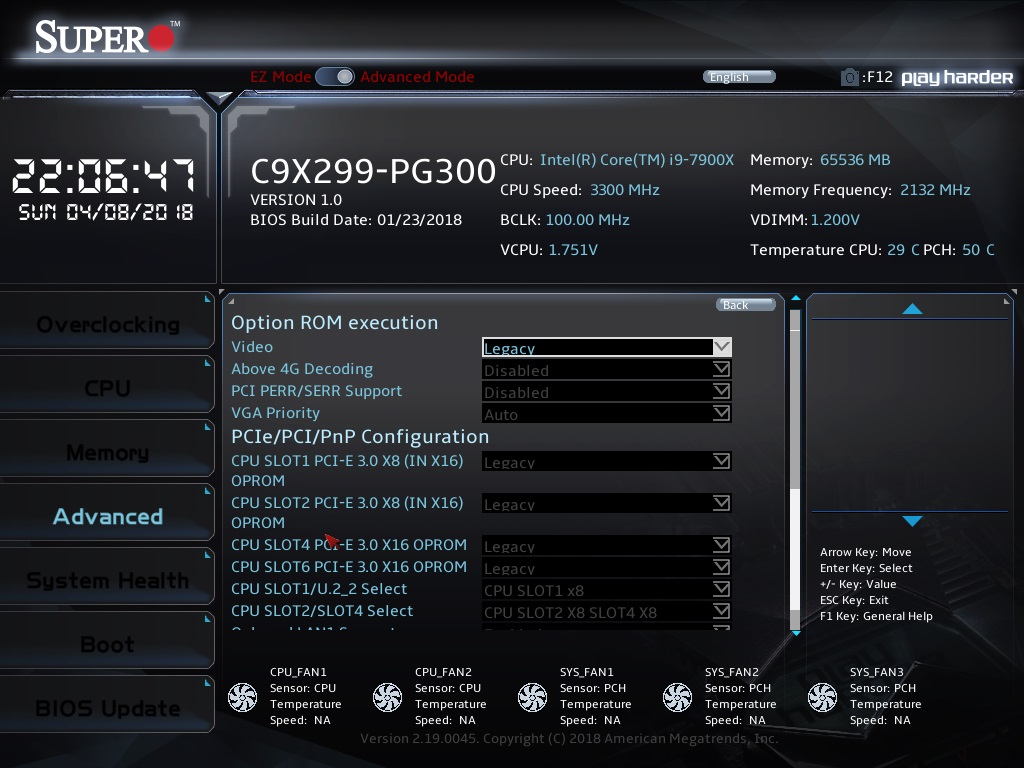Switch to the System Health section
The image size is (1024, 768).
tap(107, 581)
